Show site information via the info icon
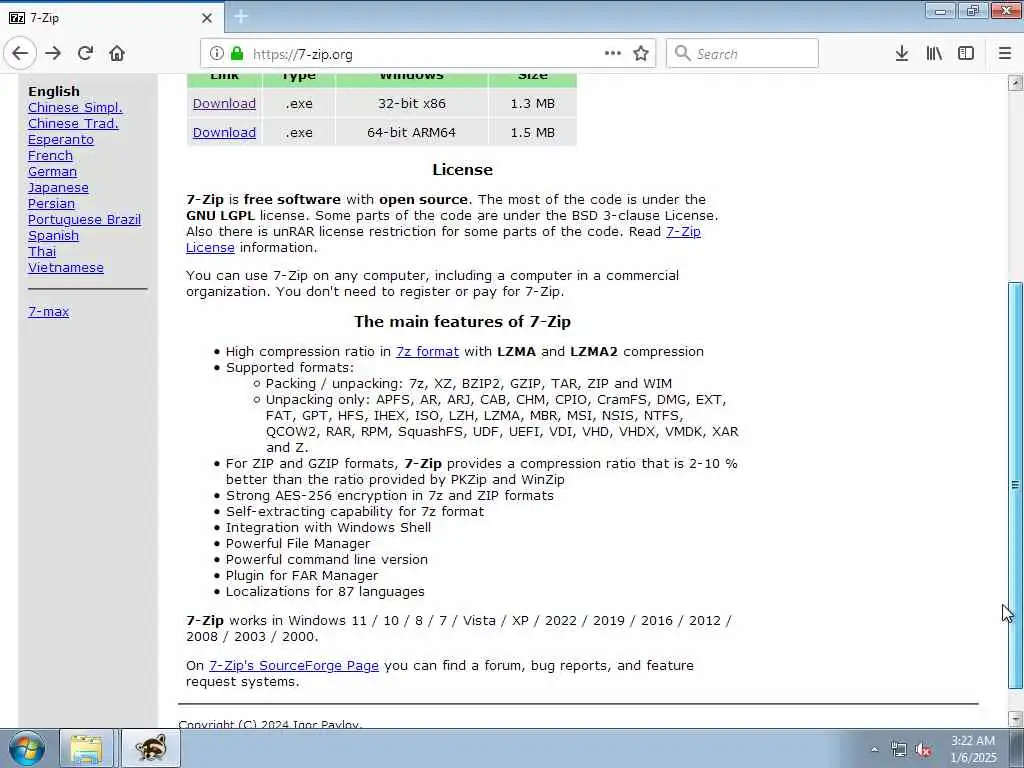 (217, 54)
